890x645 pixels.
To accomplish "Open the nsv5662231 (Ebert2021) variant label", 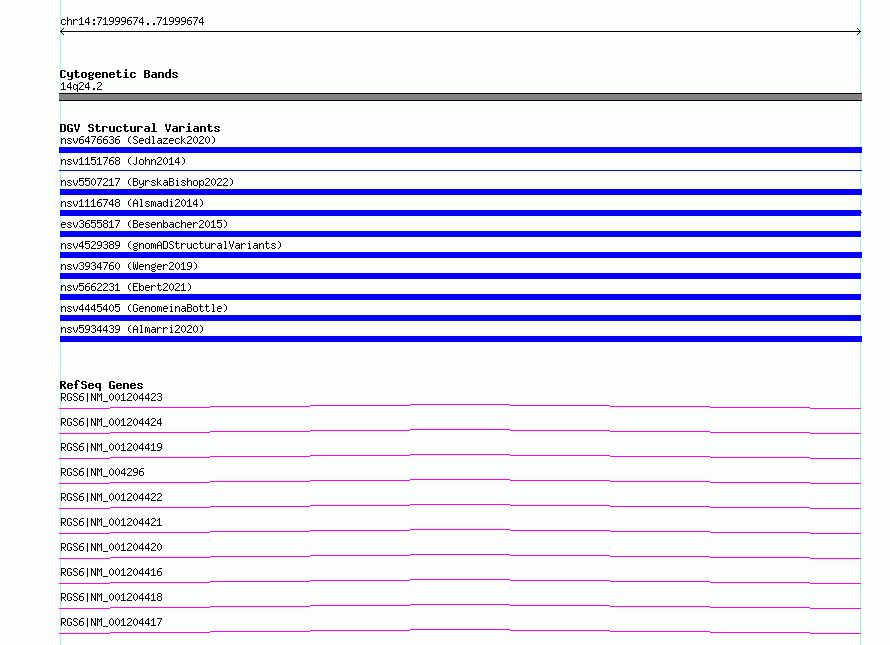I will click(126, 287).
